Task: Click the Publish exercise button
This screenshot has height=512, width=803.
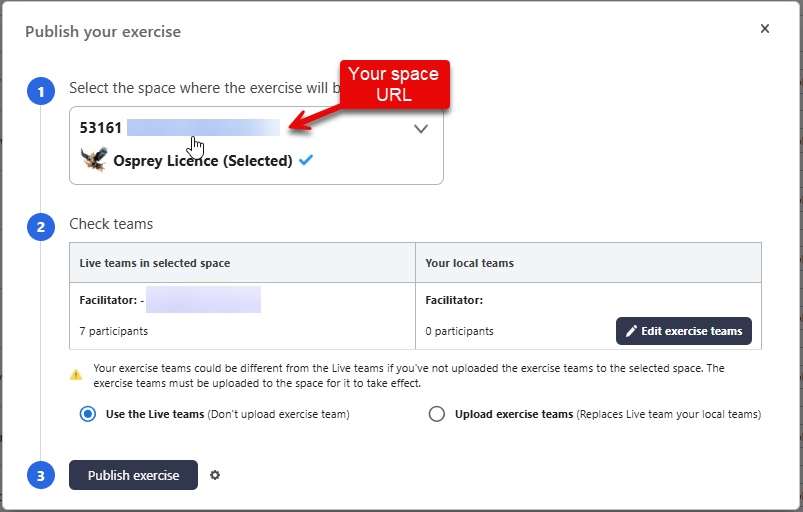Action: (133, 475)
